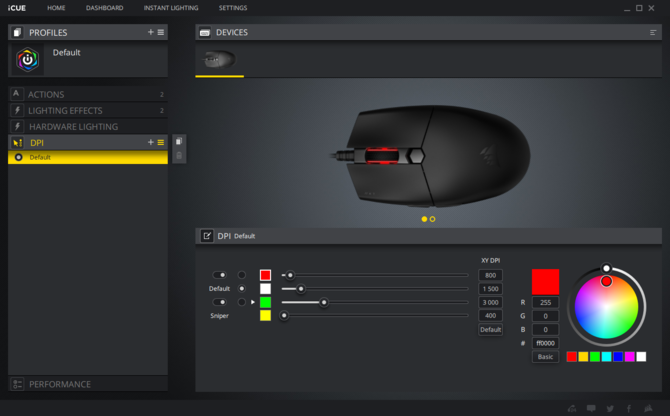Edit the B color value field
This screenshot has height=416, width=670.
pos(545,329)
